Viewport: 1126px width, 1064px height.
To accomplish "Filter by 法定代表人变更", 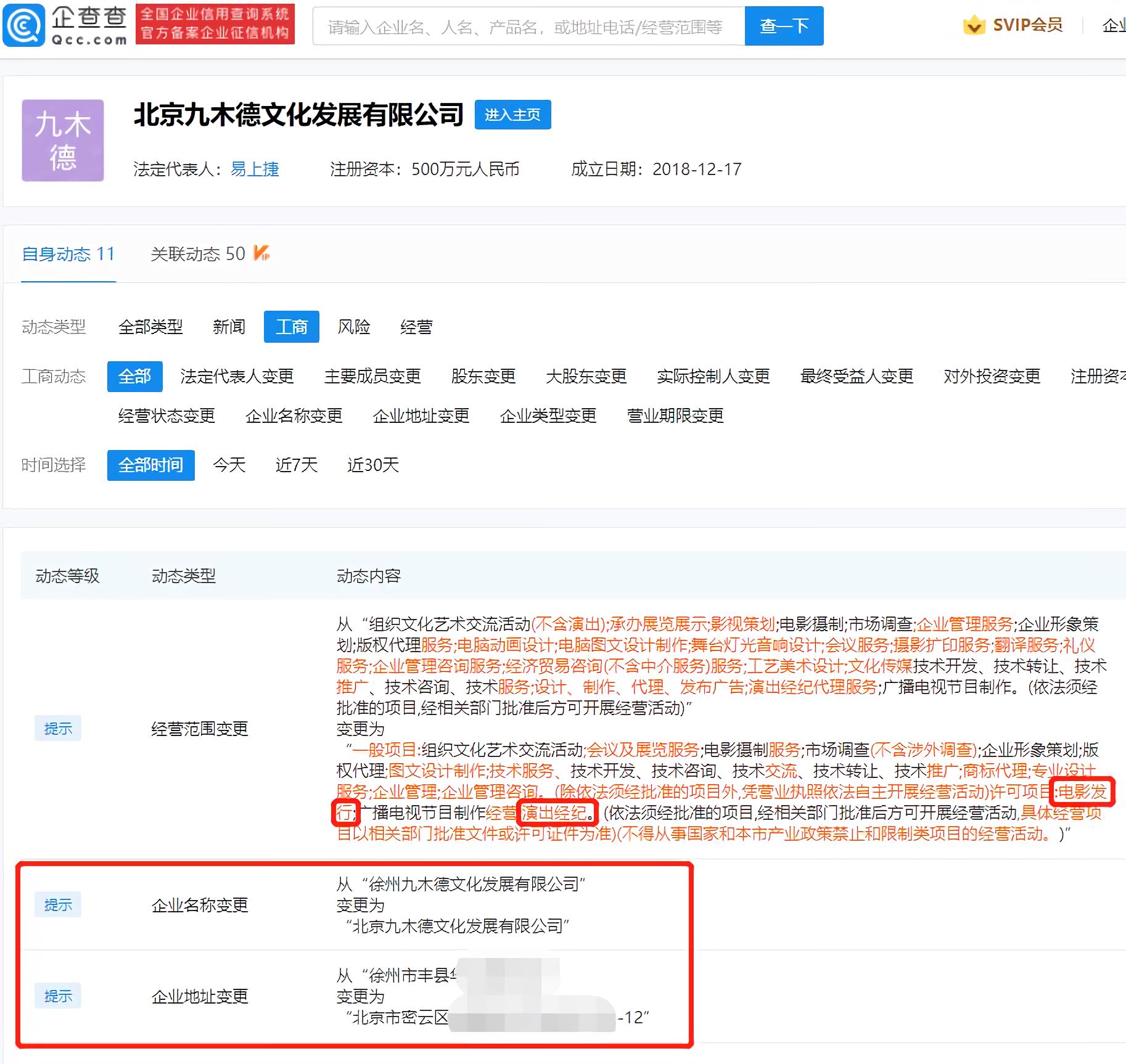I will (237, 377).
